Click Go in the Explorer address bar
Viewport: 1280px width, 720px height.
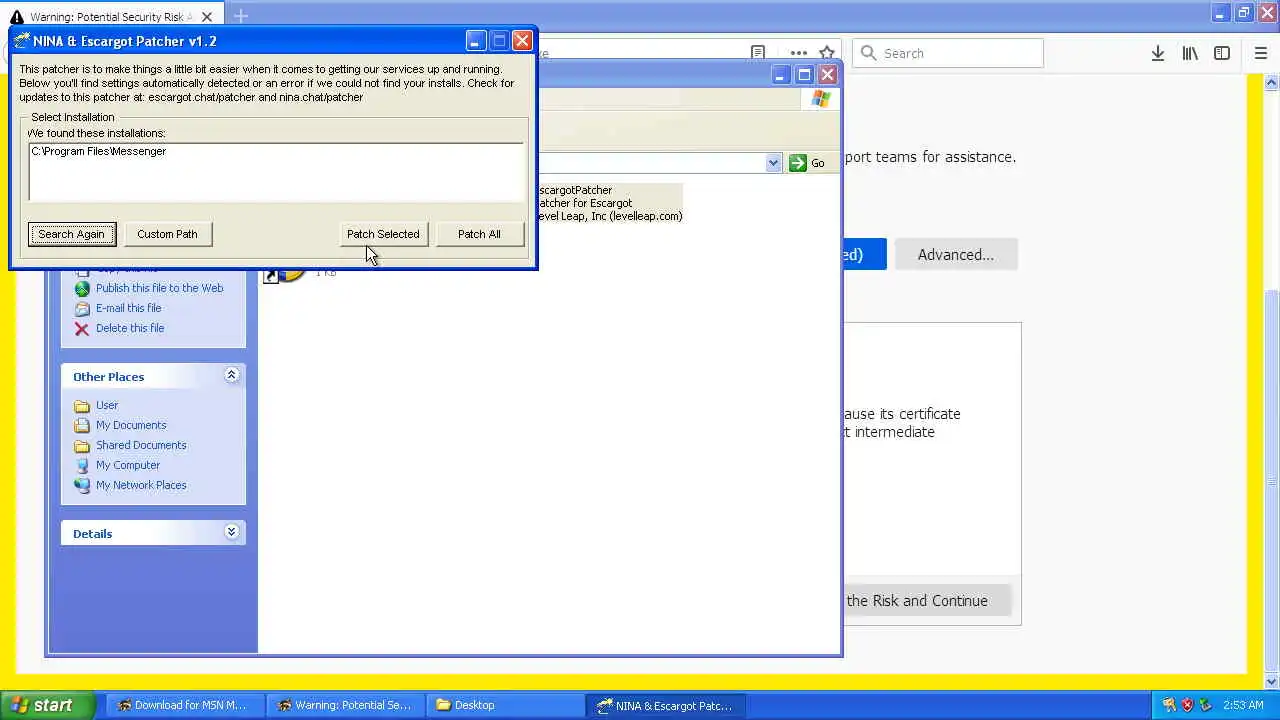click(808, 163)
